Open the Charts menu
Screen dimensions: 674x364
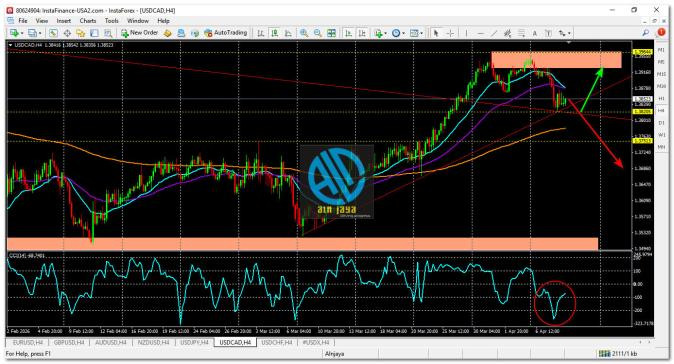click(88, 21)
